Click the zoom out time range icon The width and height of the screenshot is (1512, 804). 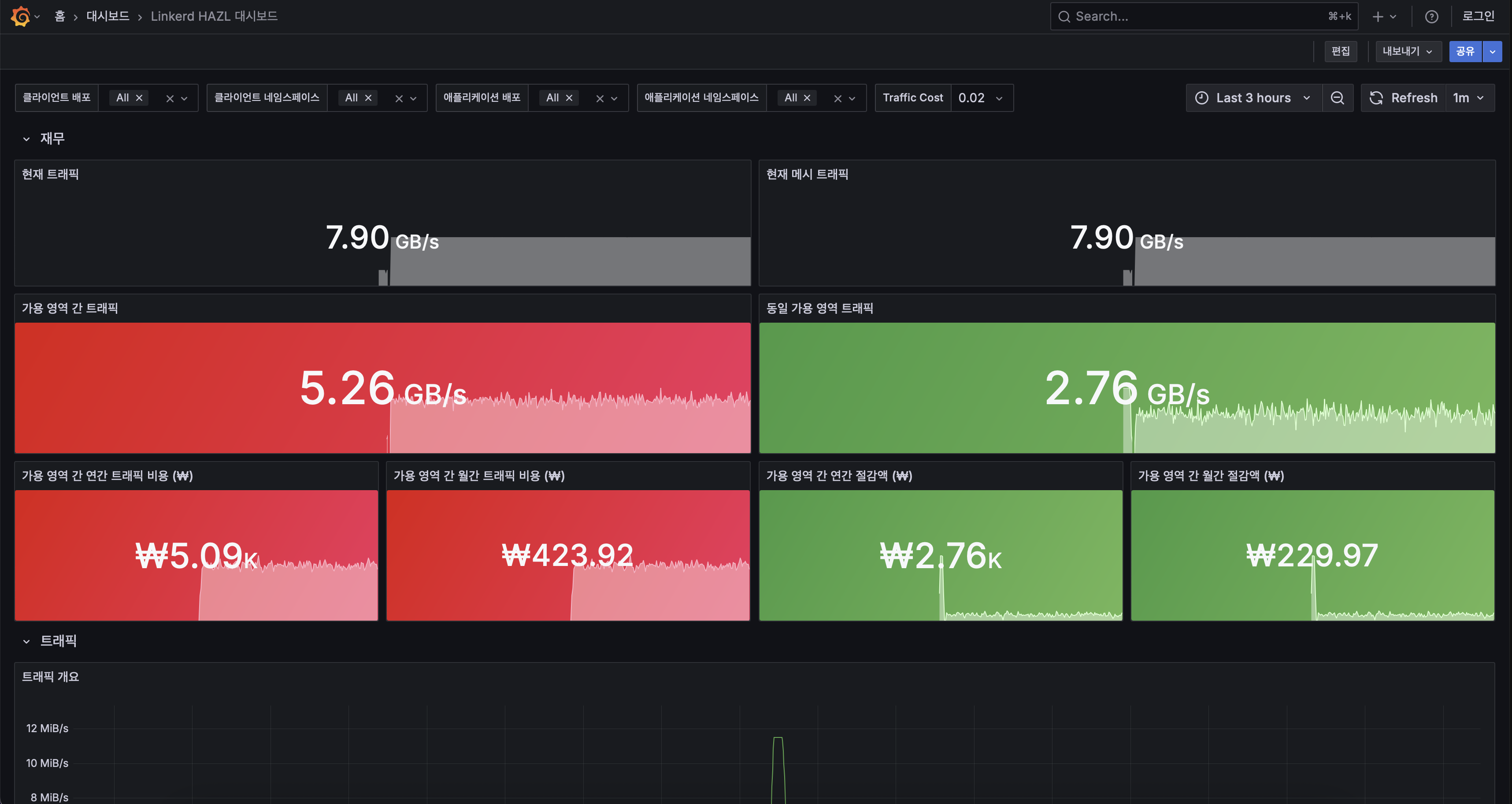click(x=1337, y=97)
